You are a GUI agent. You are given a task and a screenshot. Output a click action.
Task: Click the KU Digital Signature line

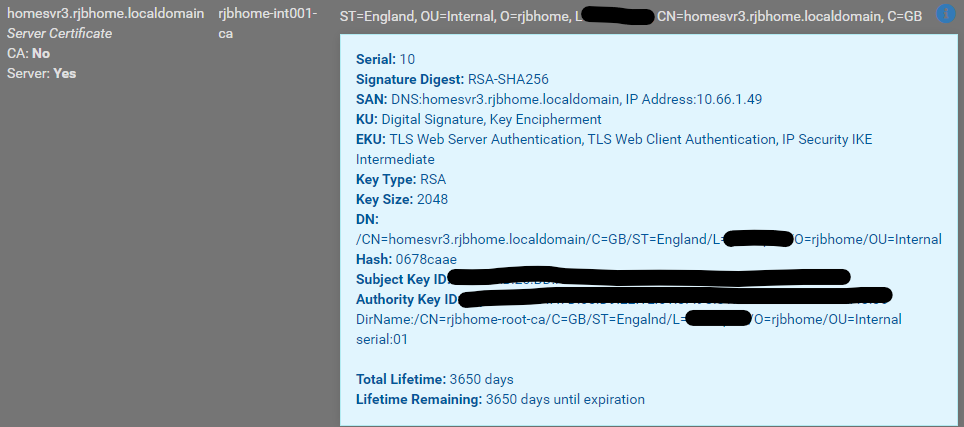point(479,119)
